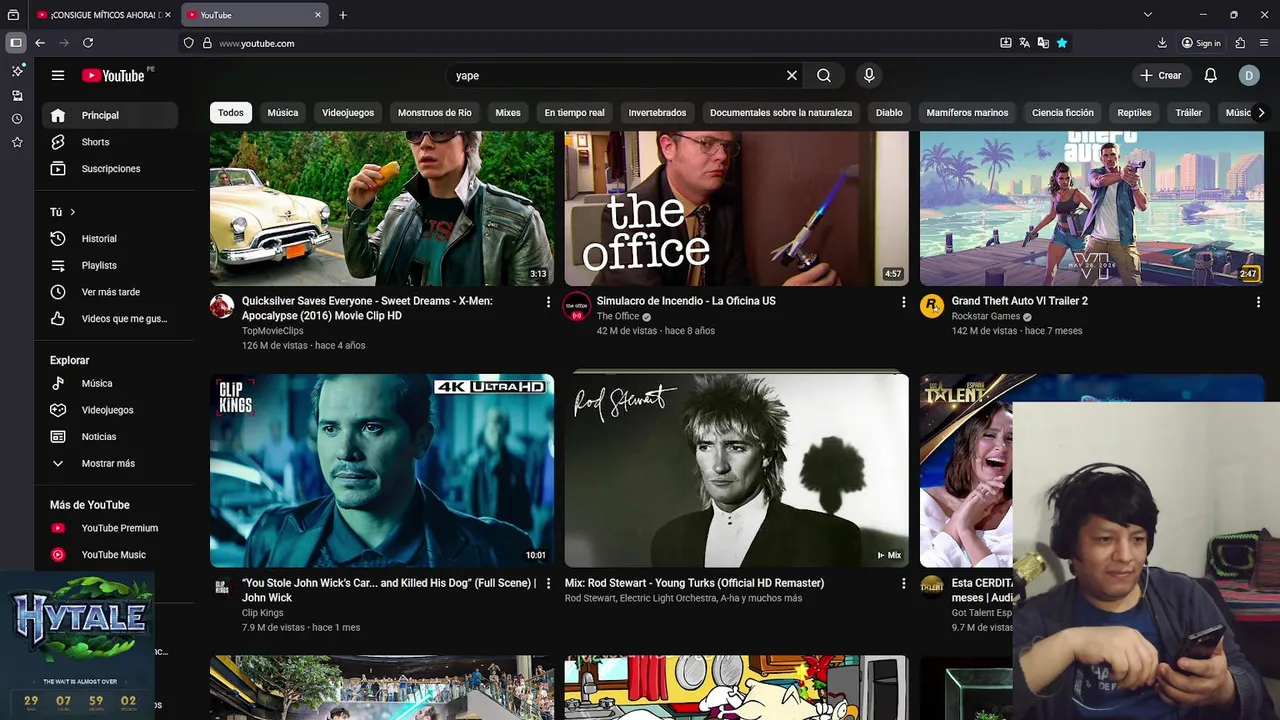Explore the Videojuegos category
Screen dimensions: 1280x720
click(110, 410)
